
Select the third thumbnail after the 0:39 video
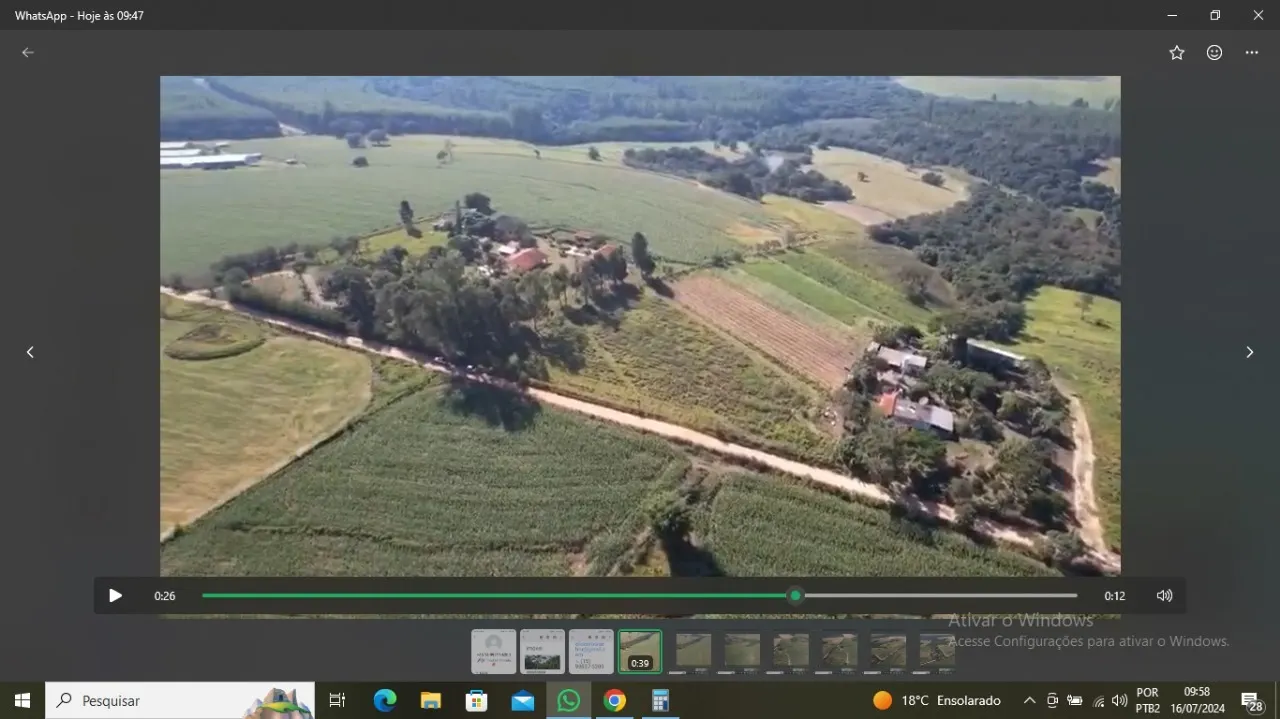(x=791, y=651)
